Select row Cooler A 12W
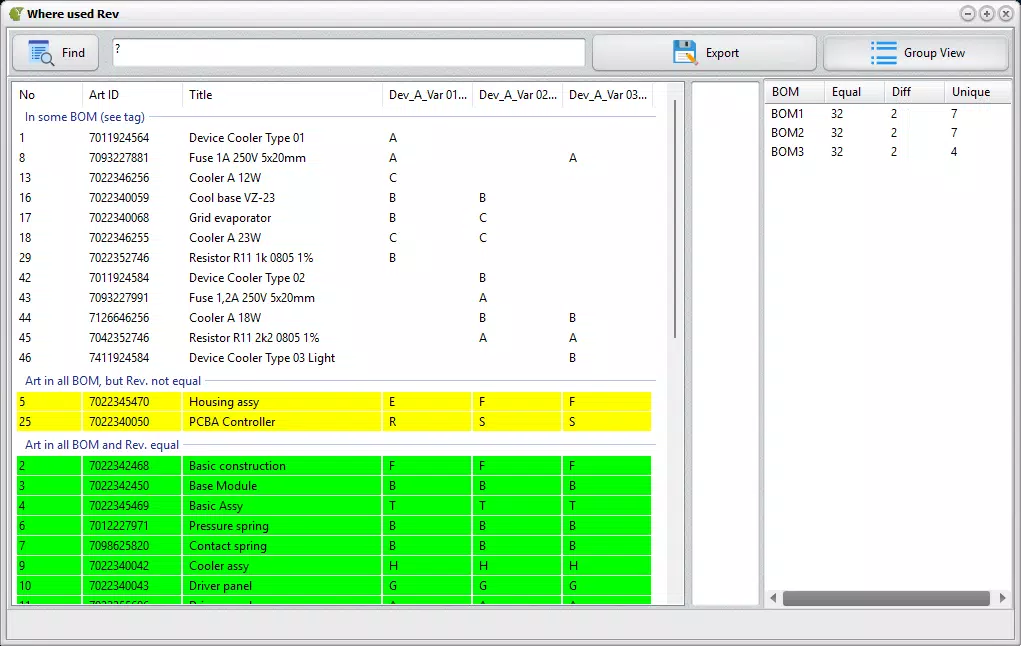The width and height of the screenshot is (1021, 646). point(334,178)
